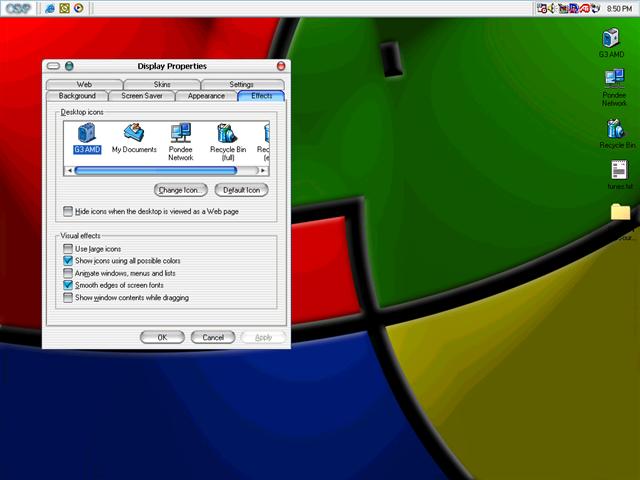
Task: Click the Internet Explorer quick launch icon
Action: 49,8
